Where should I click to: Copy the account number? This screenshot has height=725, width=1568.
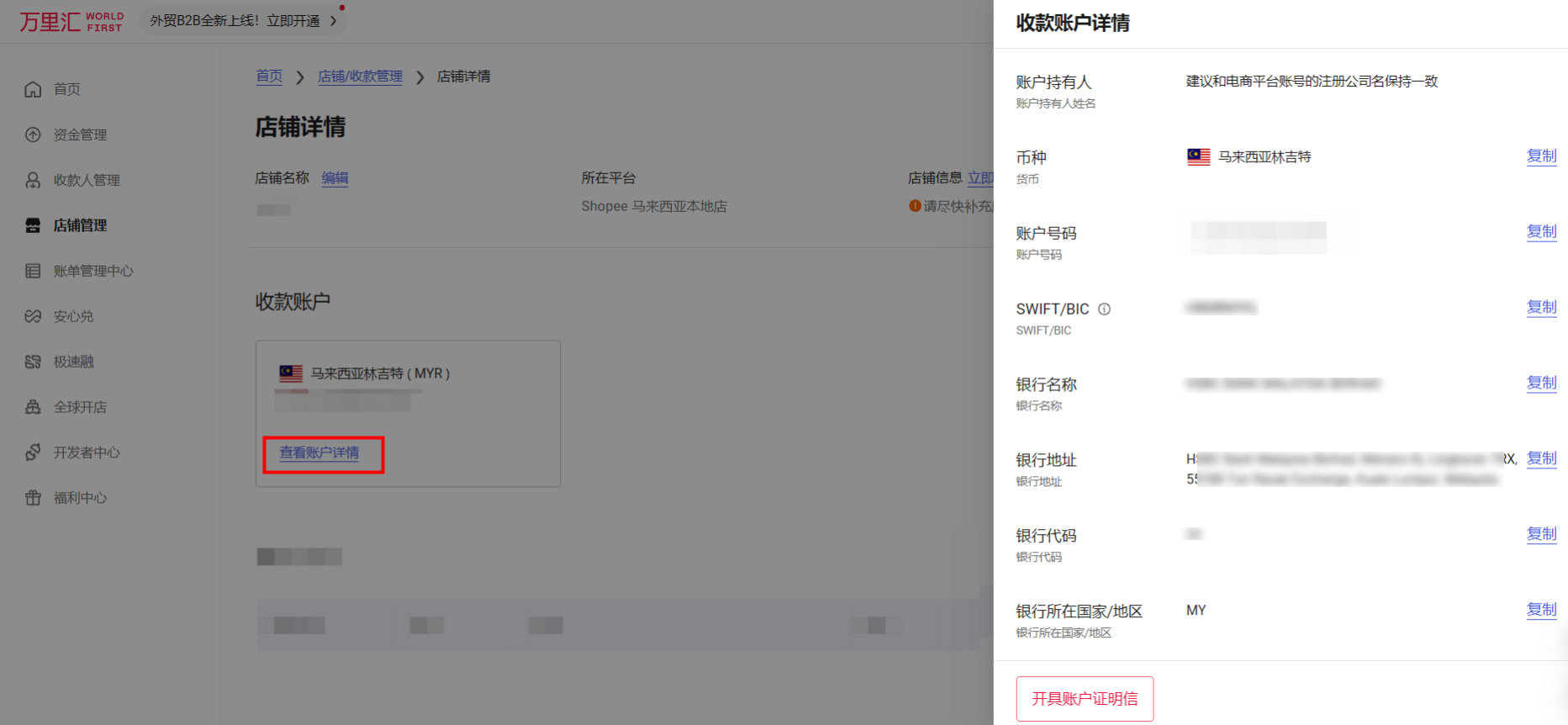(x=1540, y=232)
